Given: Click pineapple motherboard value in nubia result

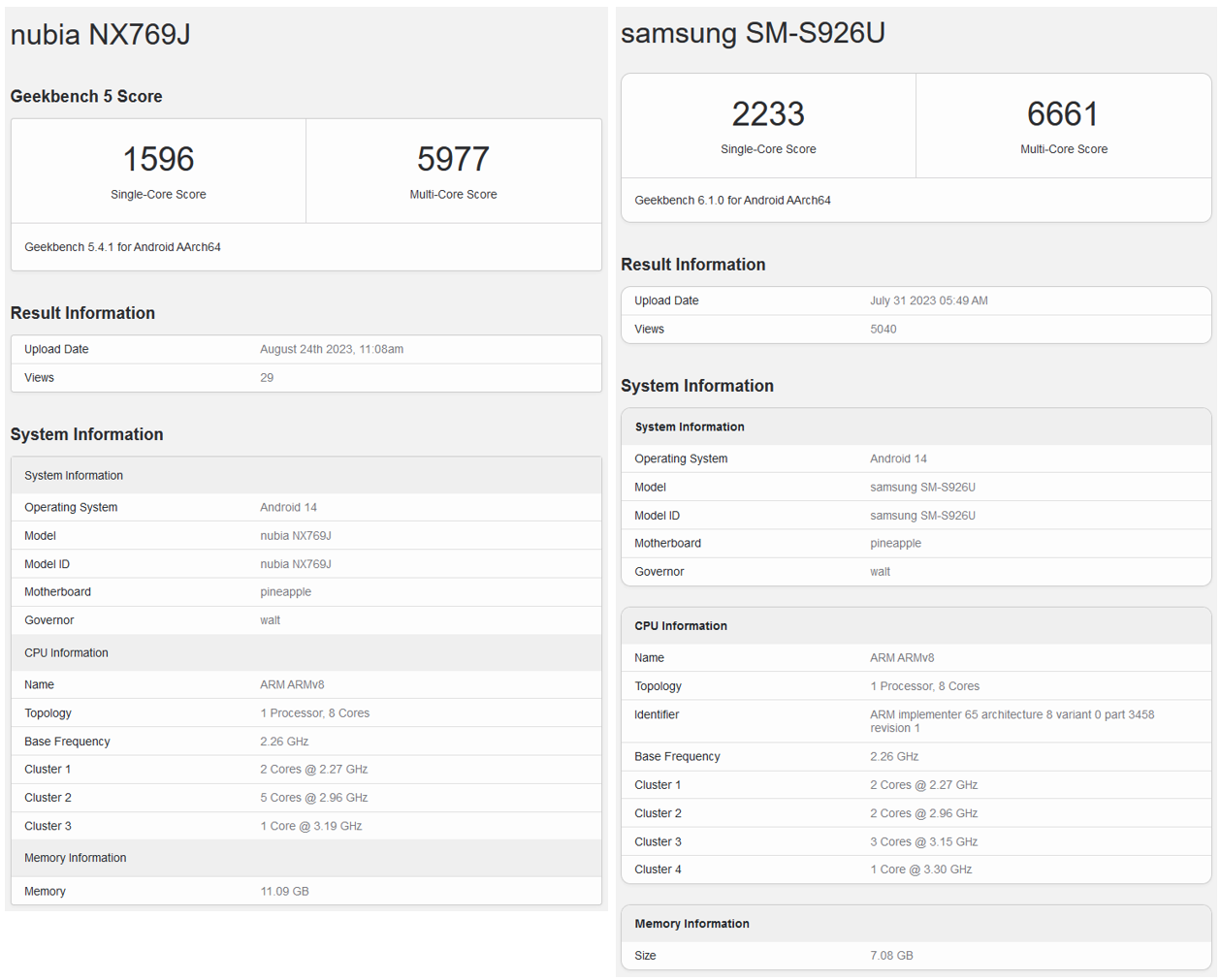Looking at the screenshot, I should click(x=285, y=592).
